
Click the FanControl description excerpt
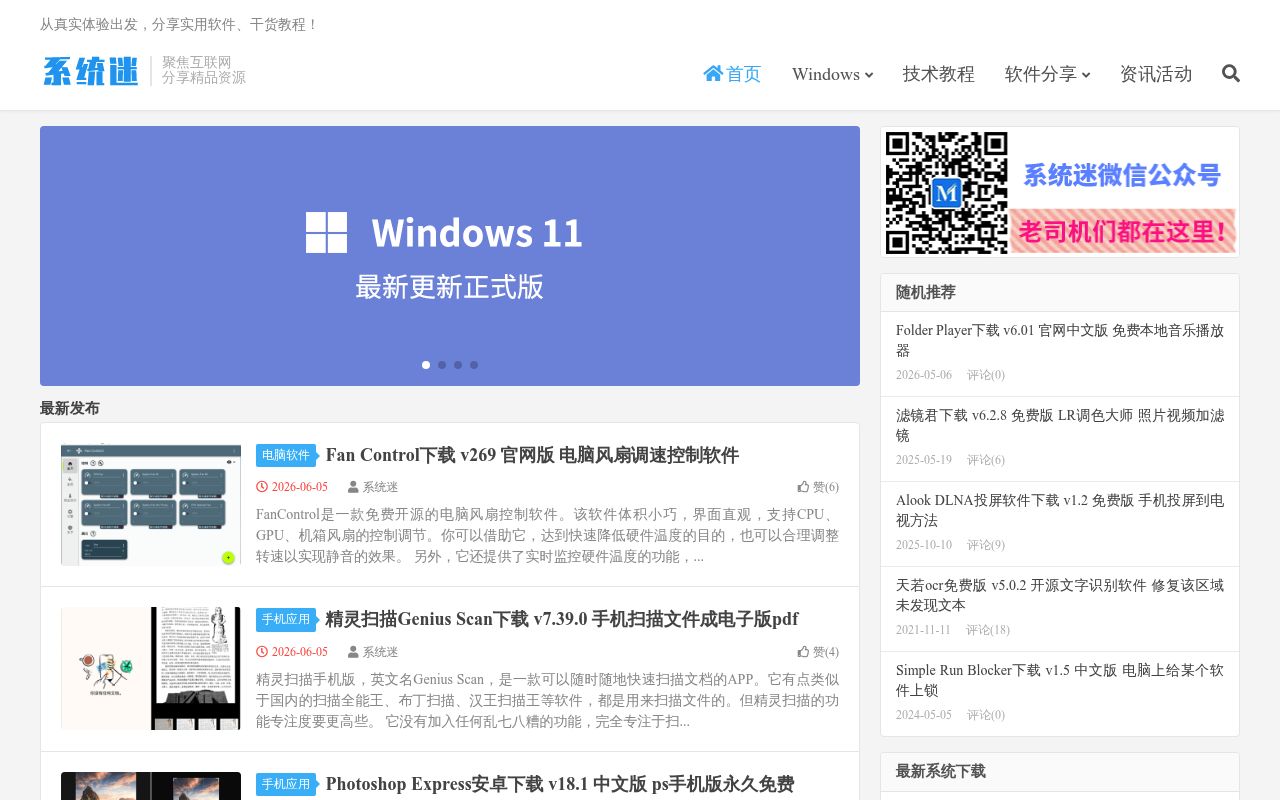click(x=547, y=536)
